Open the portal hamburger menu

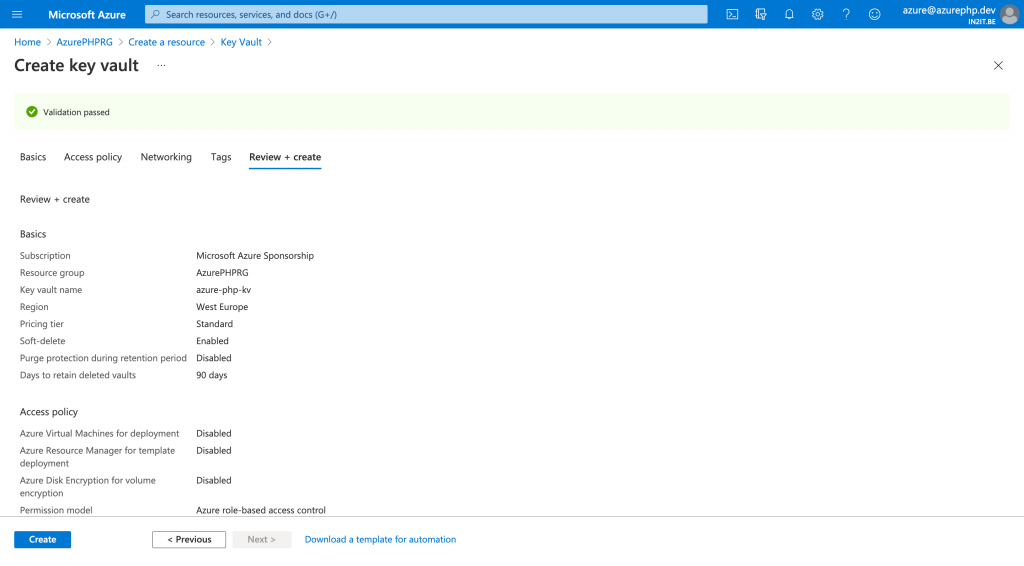coord(17,14)
